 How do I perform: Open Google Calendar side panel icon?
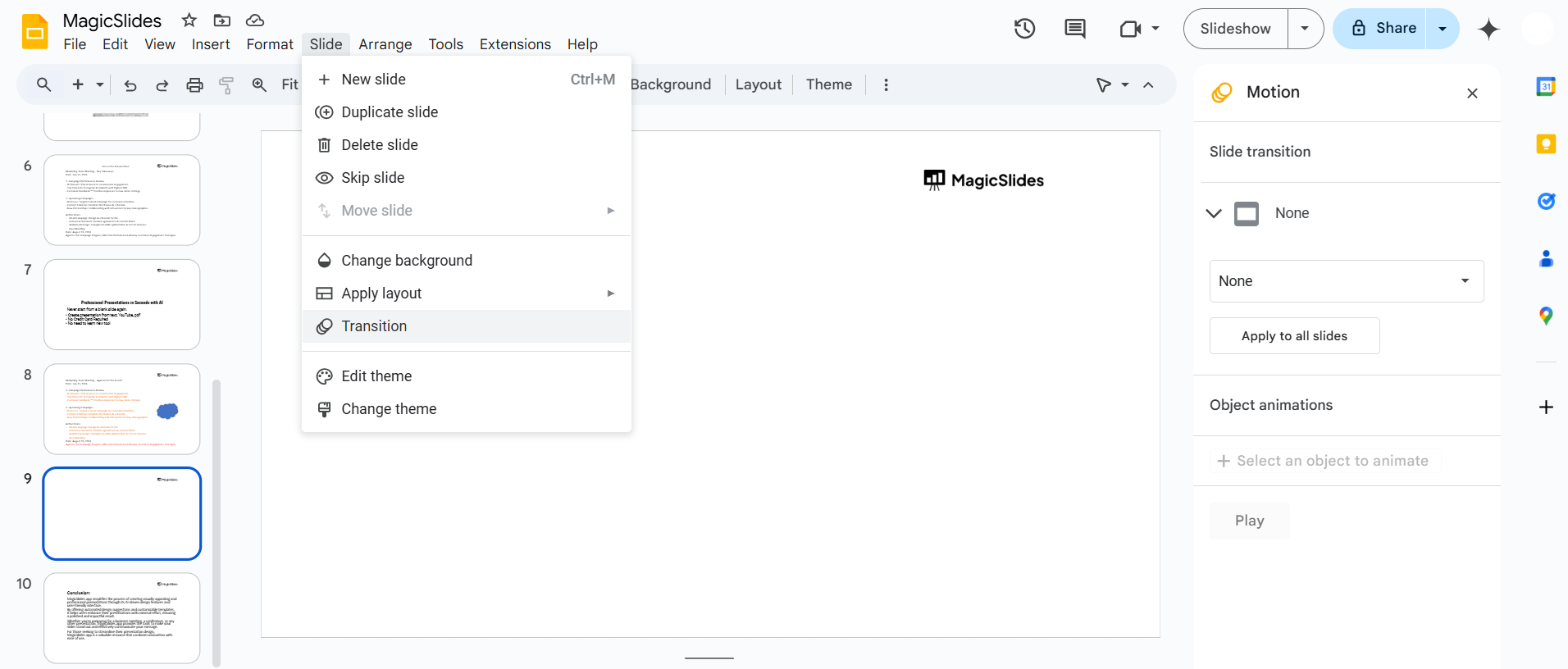(x=1546, y=86)
